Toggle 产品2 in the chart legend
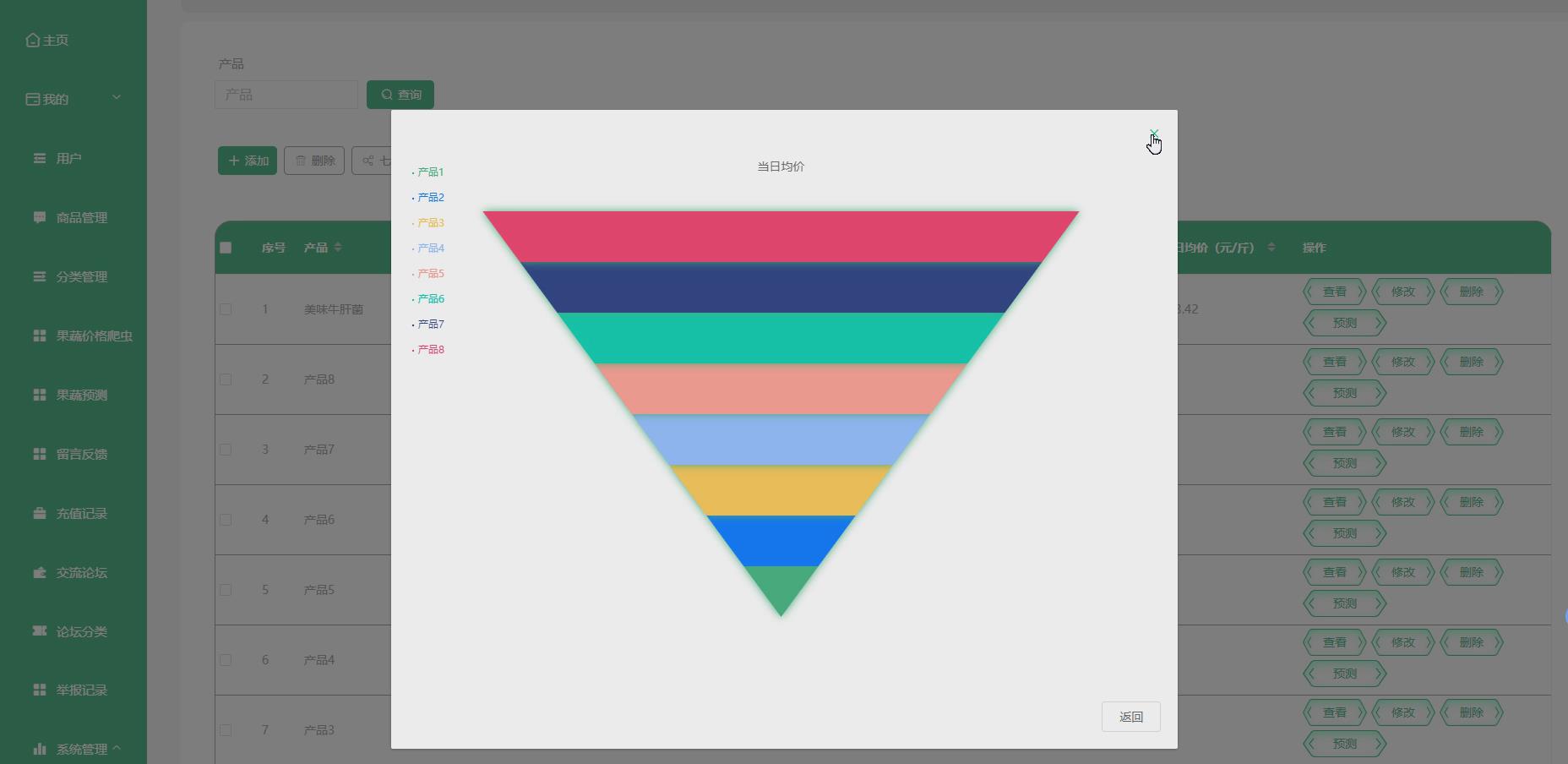The height and width of the screenshot is (764, 1568). click(427, 197)
